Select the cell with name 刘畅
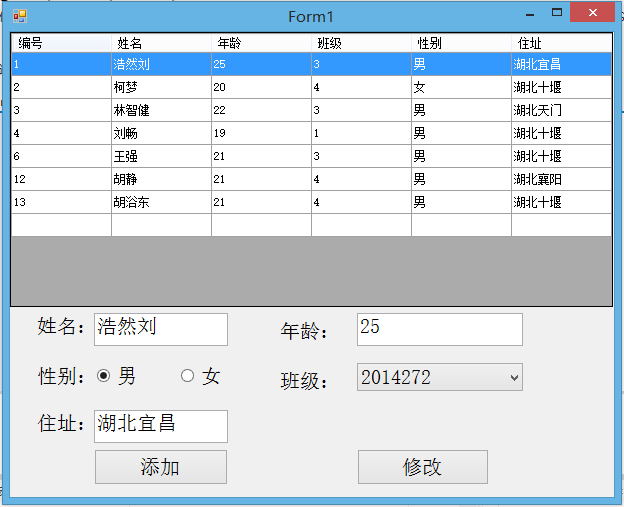Image resolution: width=624 pixels, height=507 pixels. point(161,133)
